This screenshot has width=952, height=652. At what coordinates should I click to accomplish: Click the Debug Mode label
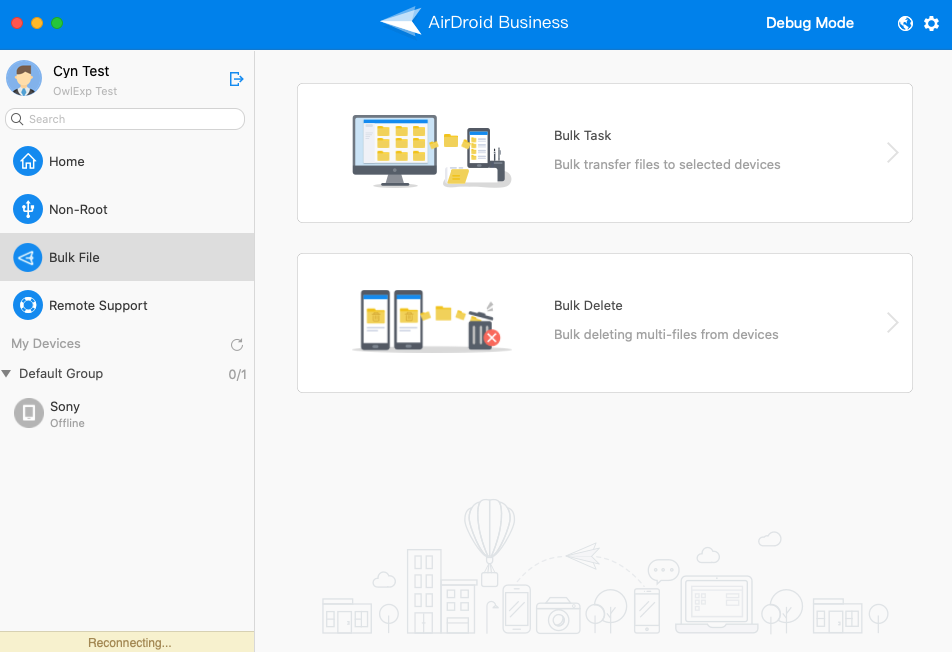click(809, 23)
